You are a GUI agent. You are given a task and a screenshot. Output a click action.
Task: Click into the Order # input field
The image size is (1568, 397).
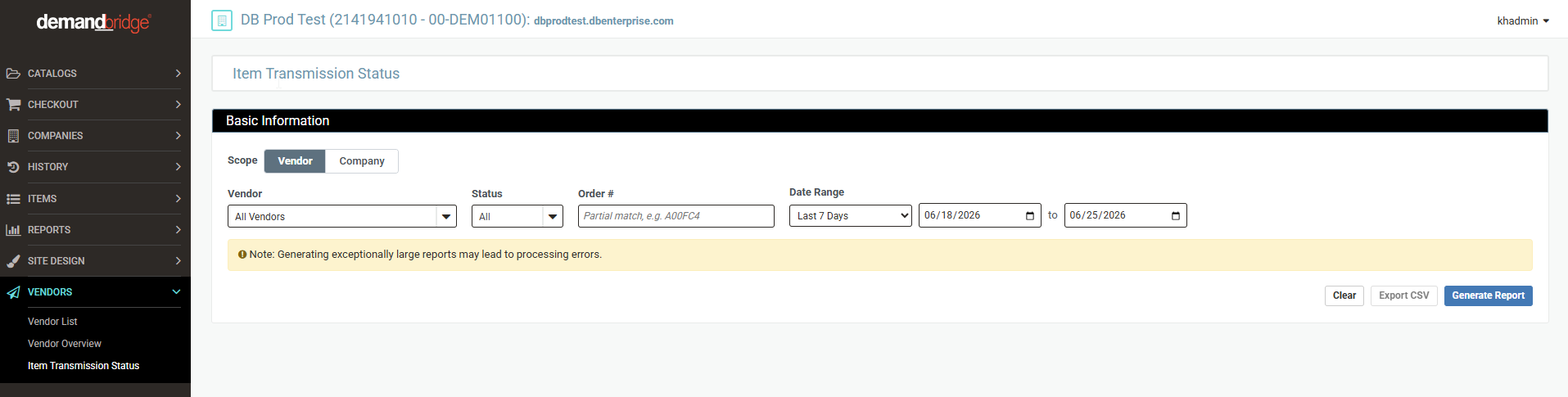[x=676, y=216]
